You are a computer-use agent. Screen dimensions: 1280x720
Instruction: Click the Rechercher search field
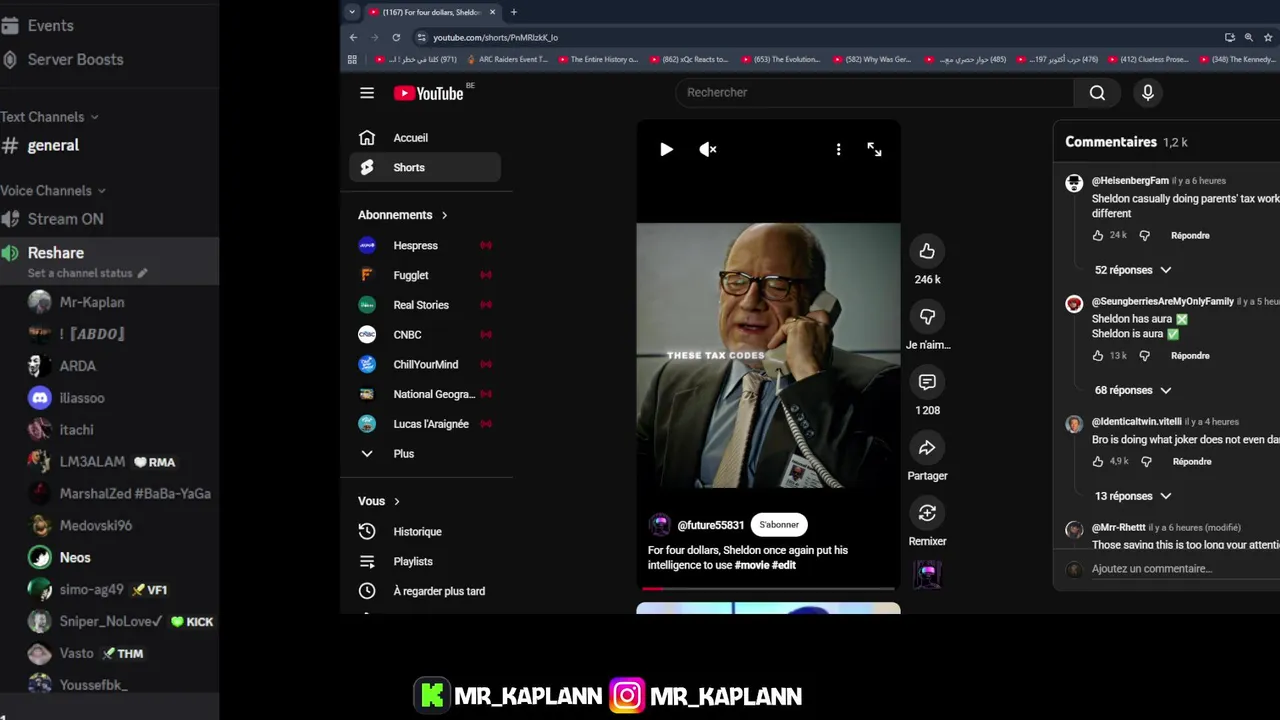pyautogui.click(x=875, y=92)
